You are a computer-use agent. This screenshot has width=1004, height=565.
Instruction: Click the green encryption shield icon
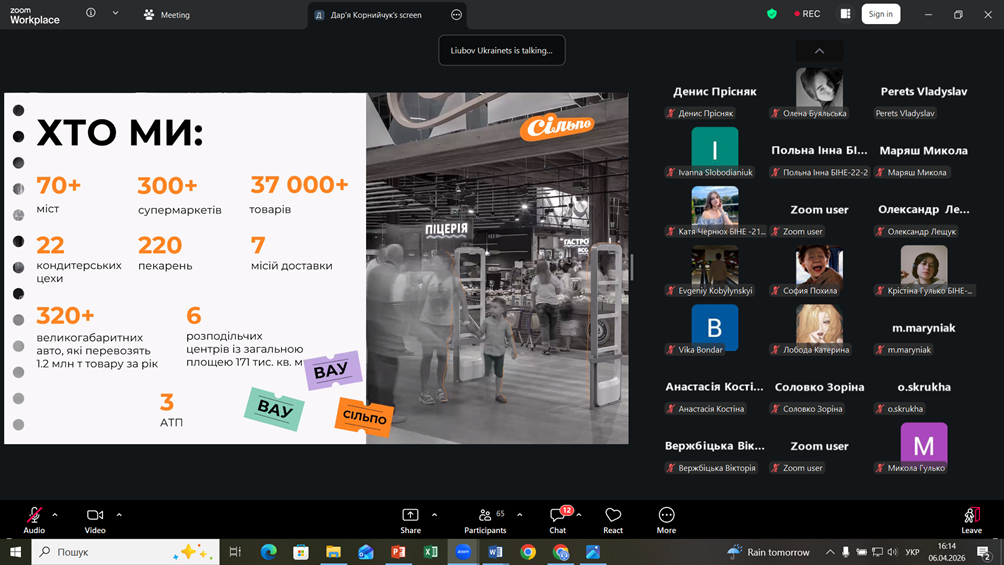click(x=771, y=14)
